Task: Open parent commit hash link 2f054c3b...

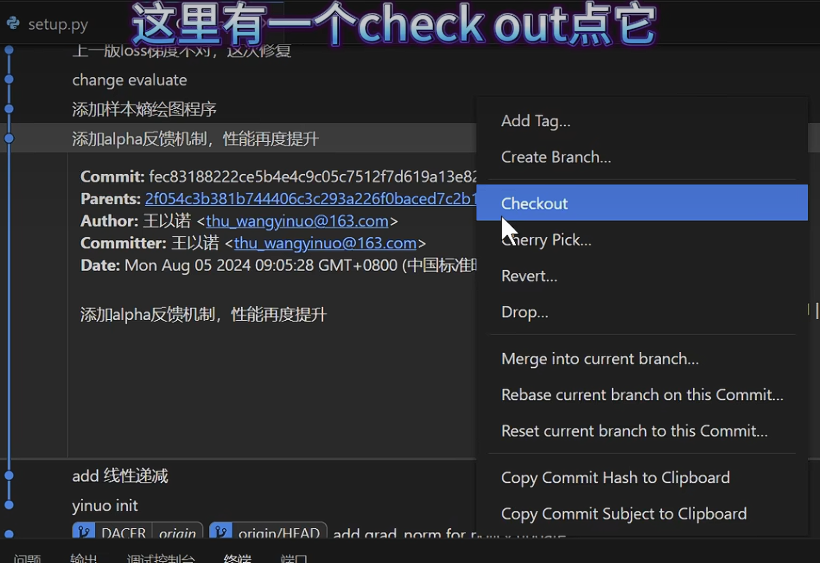Action: [311, 199]
